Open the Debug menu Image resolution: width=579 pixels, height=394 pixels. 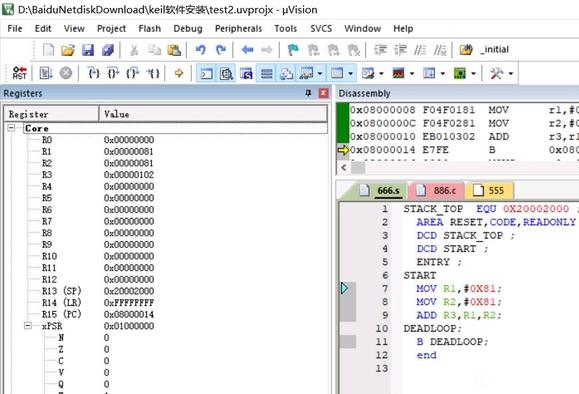point(188,28)
